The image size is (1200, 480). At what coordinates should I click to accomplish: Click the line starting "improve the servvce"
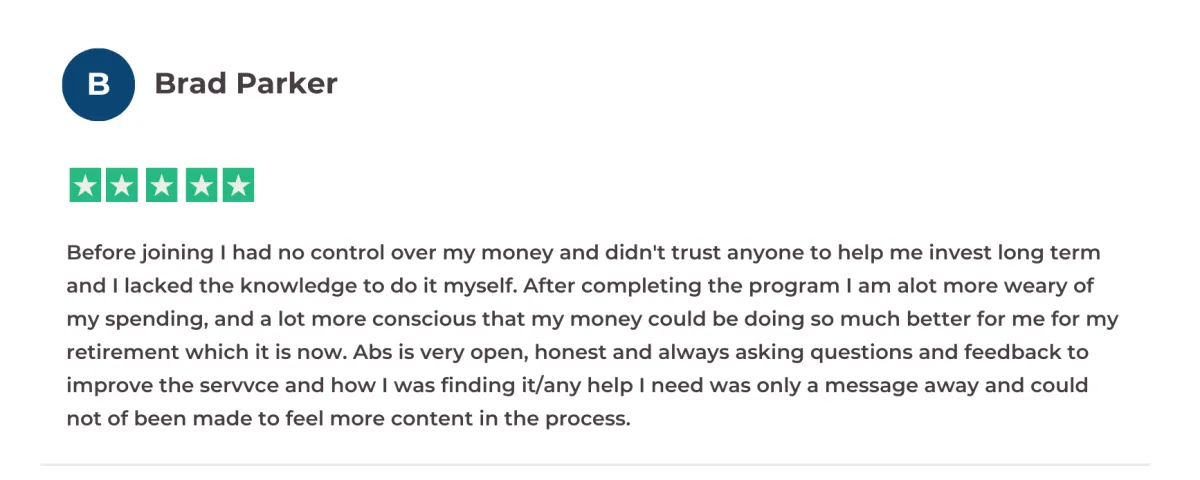[577, 385]
